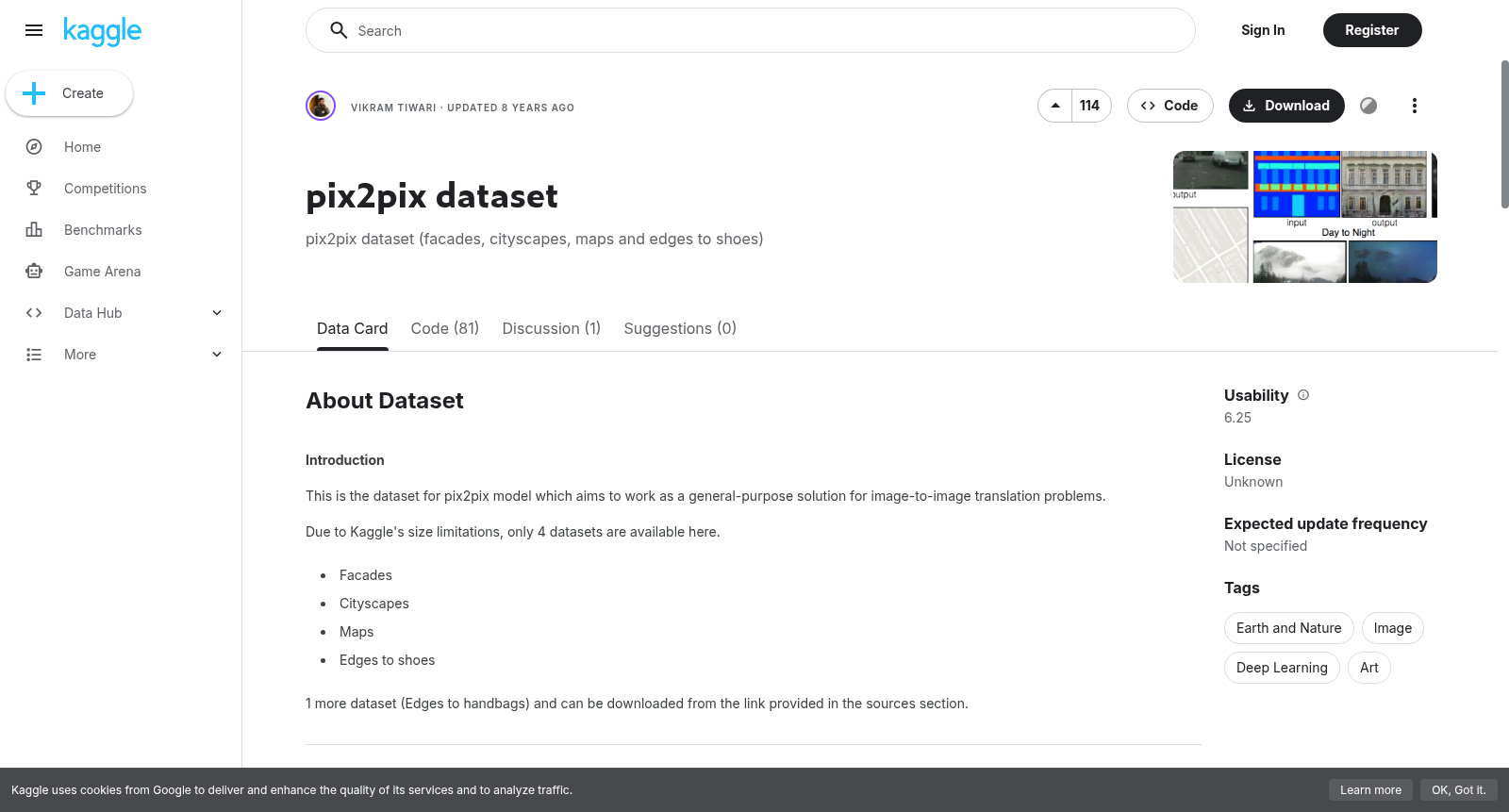
Task: Click the Competitions trophy icon
Action: 34,189
